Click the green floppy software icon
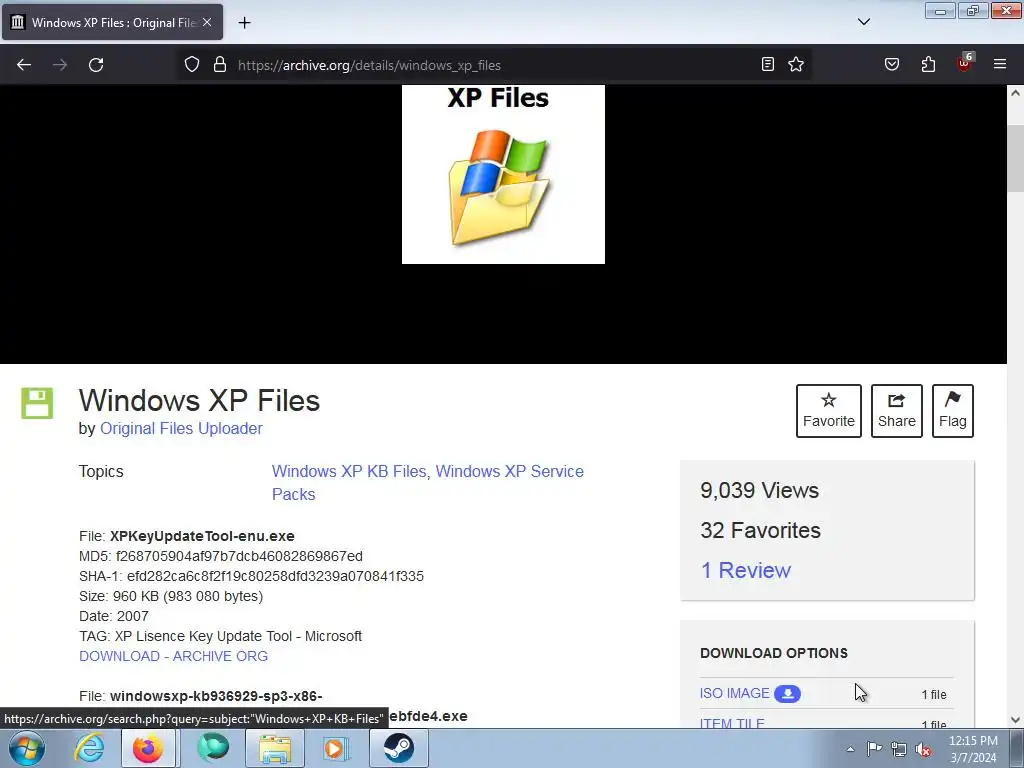The height and width of the screenshot is (768, 1024). click(37, 403)
